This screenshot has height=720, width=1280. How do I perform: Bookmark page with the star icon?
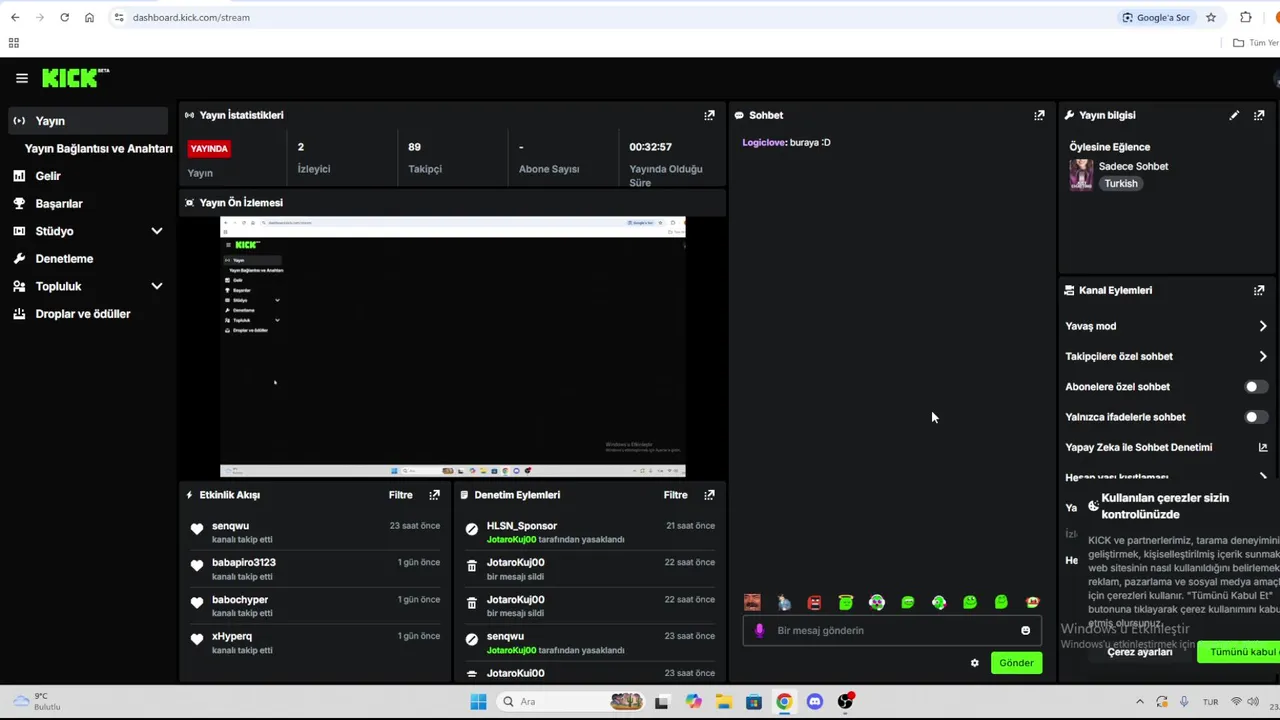pos(1211,17)
